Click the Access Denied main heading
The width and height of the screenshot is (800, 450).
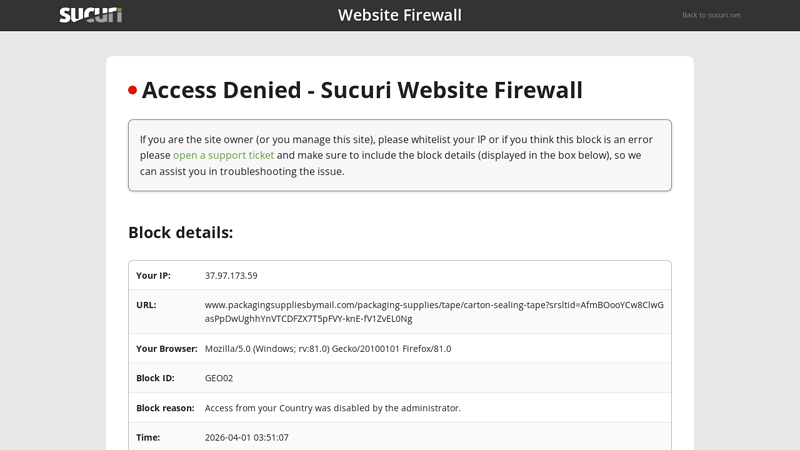(362, 90)
